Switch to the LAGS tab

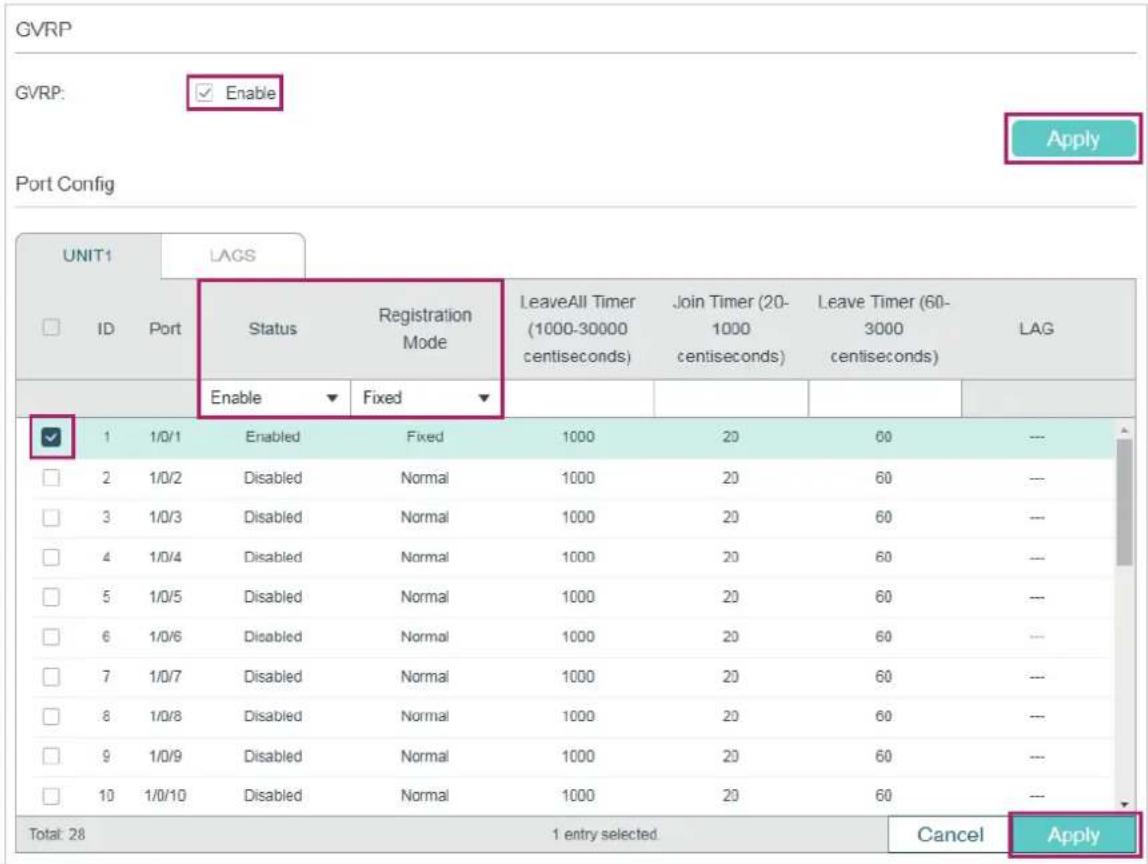pyautogui.click(x=232, y=256)
